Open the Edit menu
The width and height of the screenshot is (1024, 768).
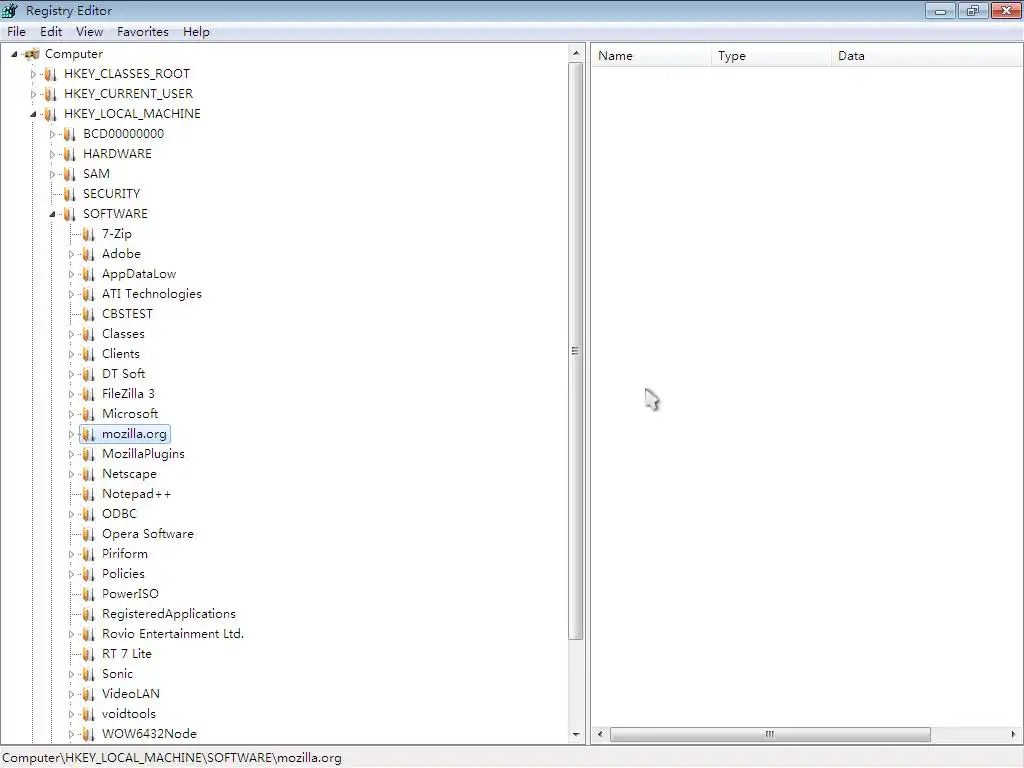(x=51, y=32)
